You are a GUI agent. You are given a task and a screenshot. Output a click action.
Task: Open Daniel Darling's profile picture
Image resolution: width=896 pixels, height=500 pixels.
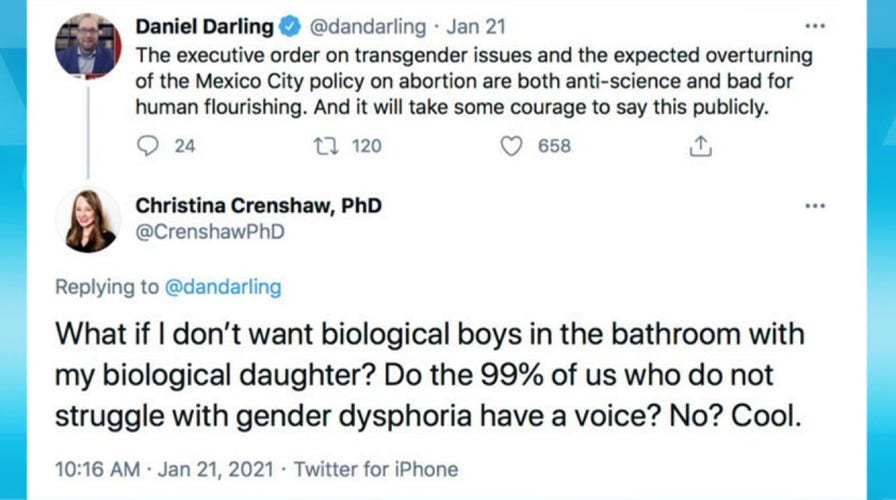88,46
